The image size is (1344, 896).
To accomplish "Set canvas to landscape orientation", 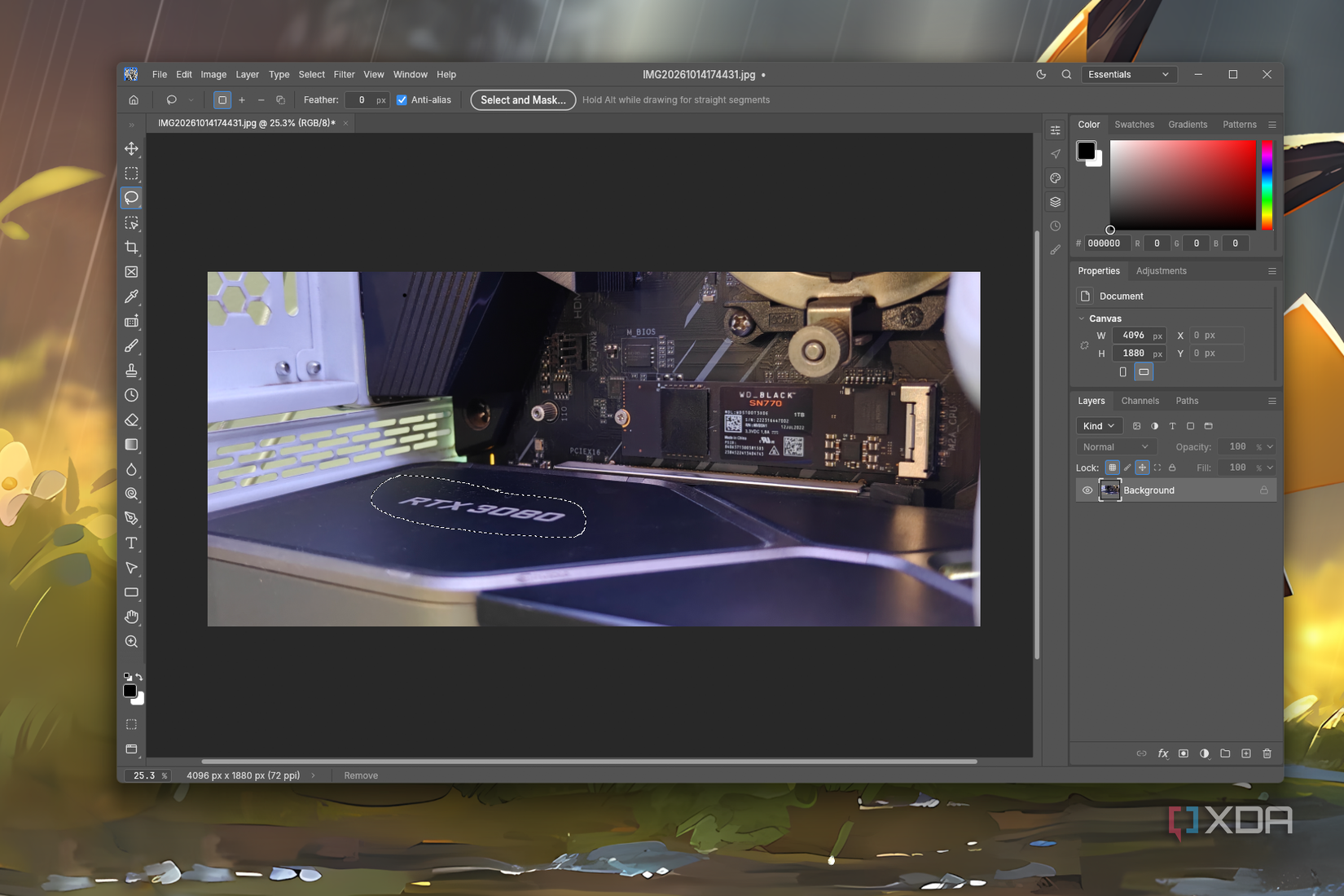I will [1144, 371].
